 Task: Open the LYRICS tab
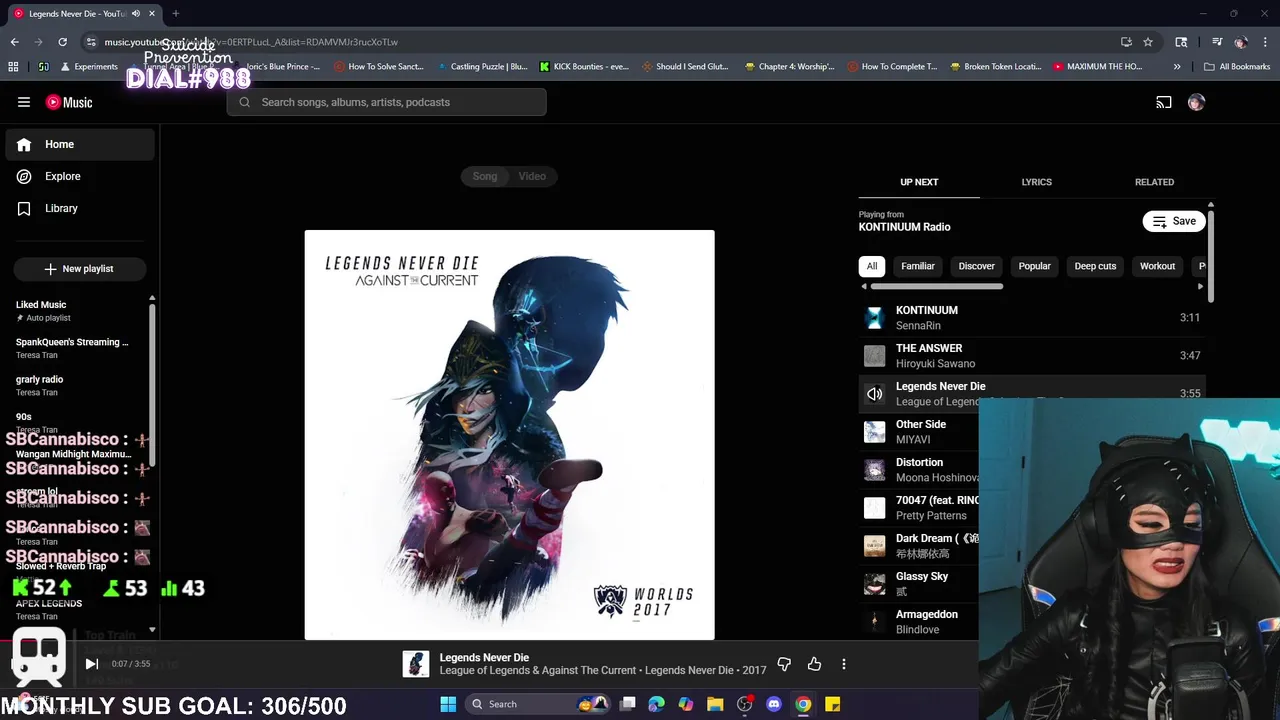1036,182
